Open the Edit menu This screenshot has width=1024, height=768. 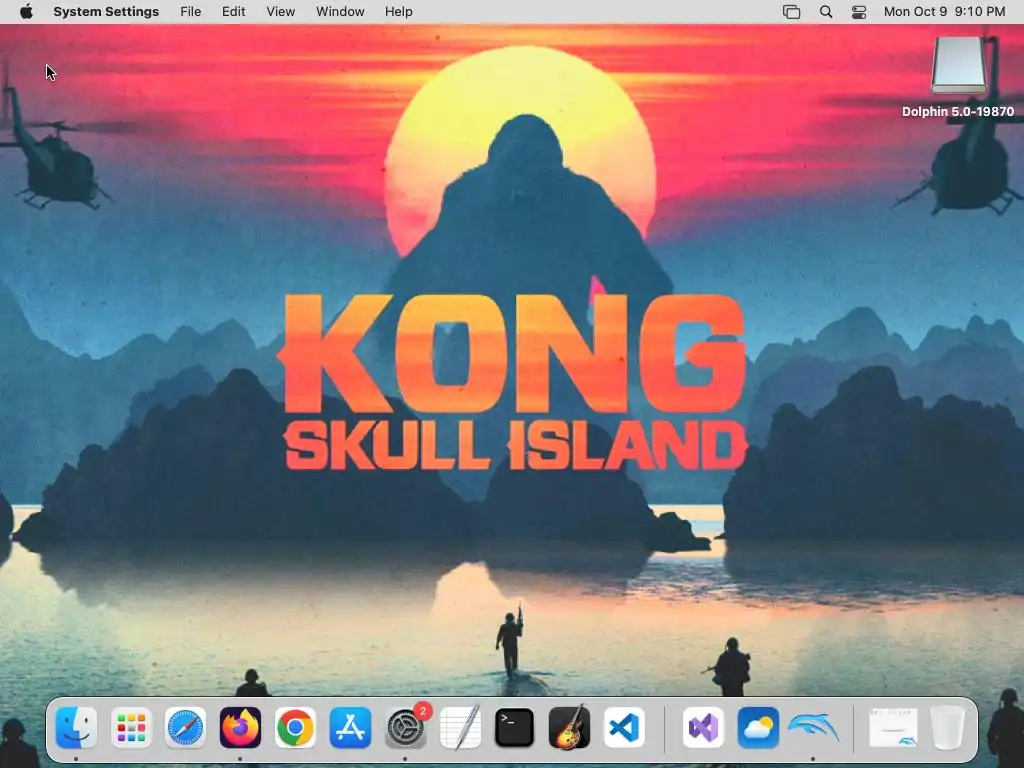pyautogui.click(x=233, y=12)
